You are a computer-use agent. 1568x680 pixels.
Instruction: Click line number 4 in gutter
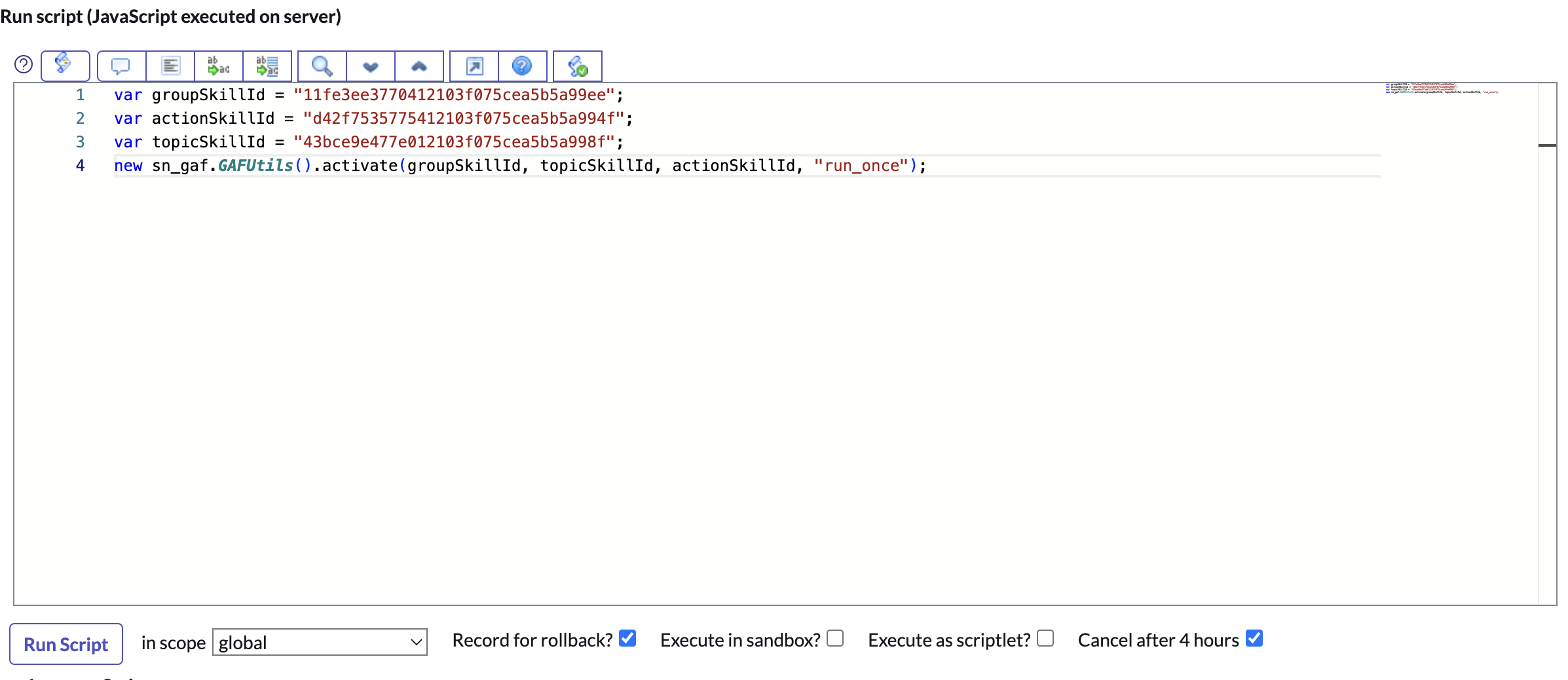click(x=80, y=166)
